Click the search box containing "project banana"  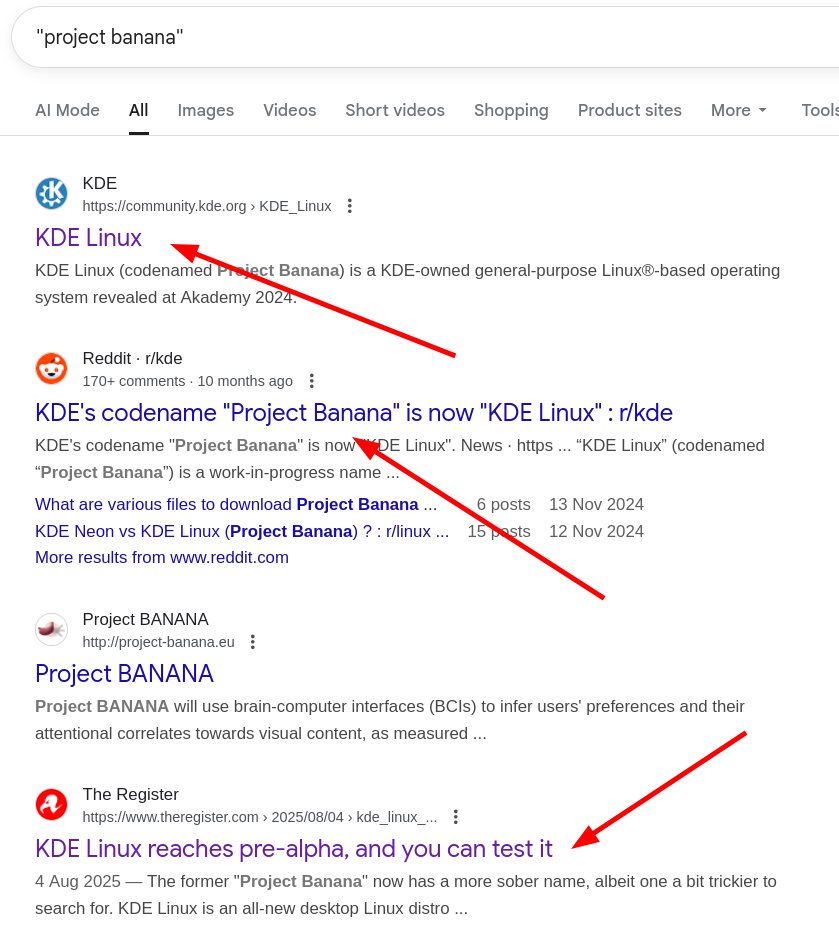400,38
